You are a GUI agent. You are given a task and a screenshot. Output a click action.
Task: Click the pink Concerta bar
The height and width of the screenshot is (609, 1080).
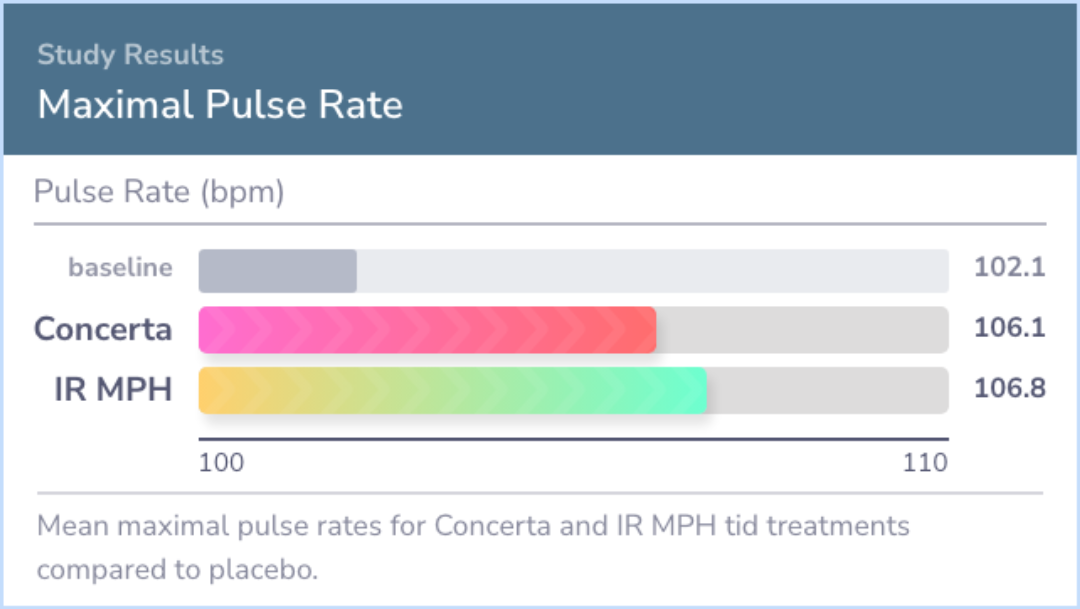click(427, 330)
